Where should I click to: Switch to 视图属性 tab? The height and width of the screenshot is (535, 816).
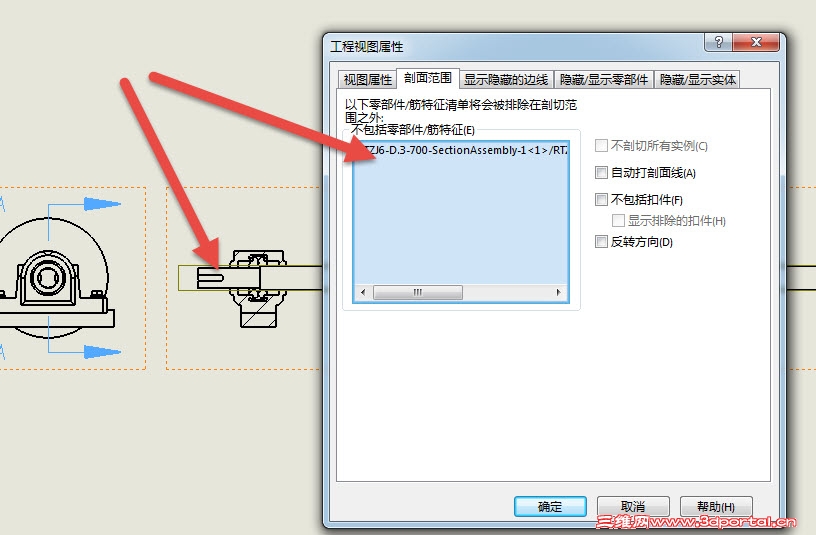367,80
